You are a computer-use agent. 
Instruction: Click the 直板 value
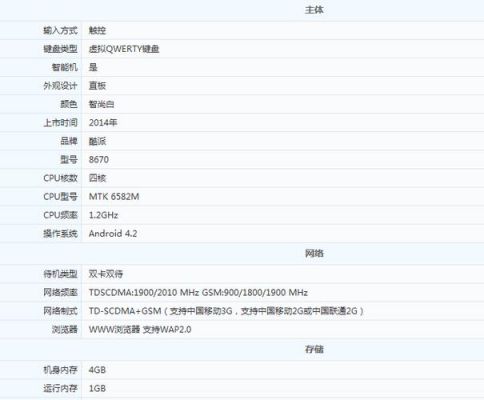click(97, 86)
